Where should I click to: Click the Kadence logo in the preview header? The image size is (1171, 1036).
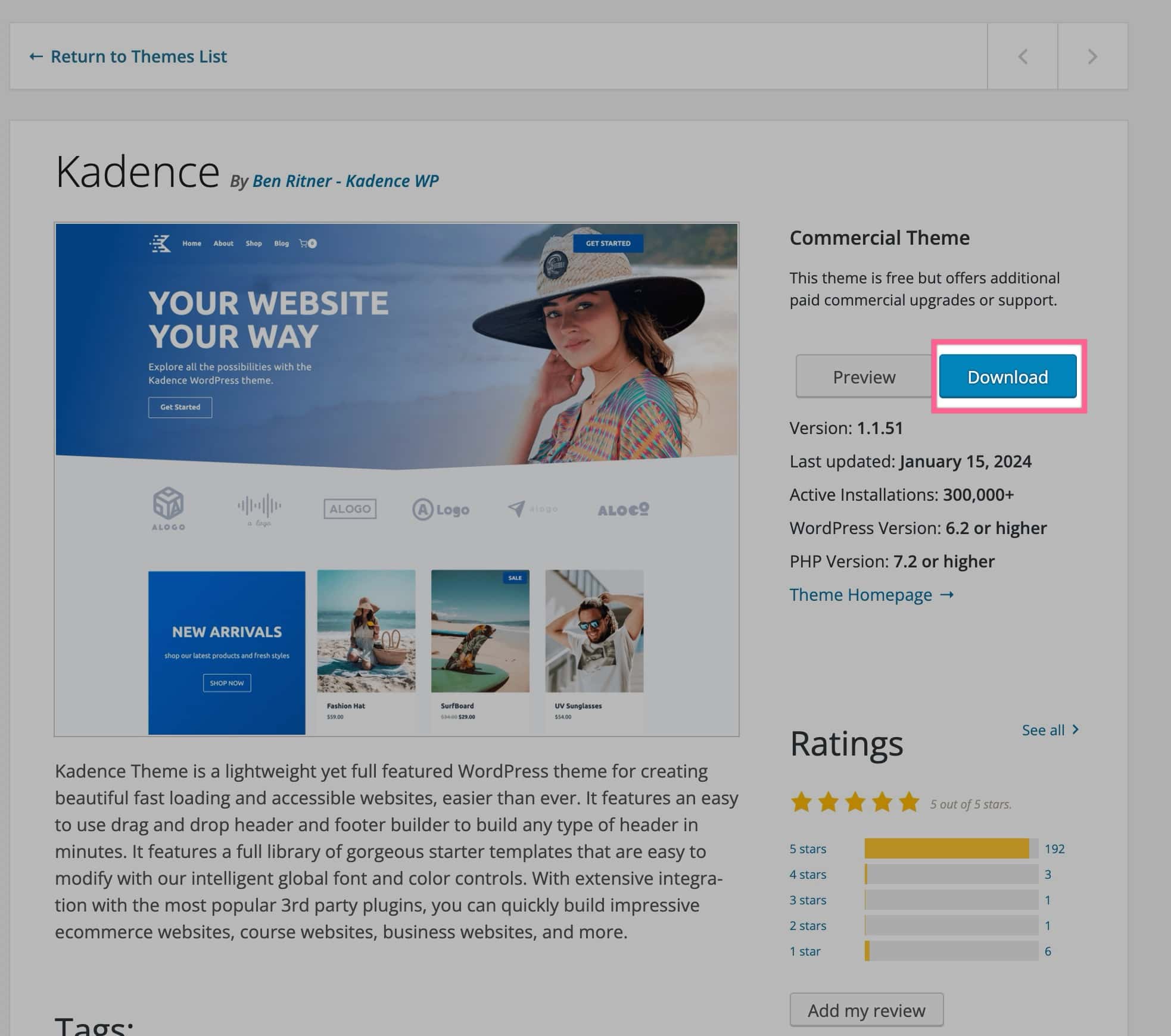tap(161, 244)
